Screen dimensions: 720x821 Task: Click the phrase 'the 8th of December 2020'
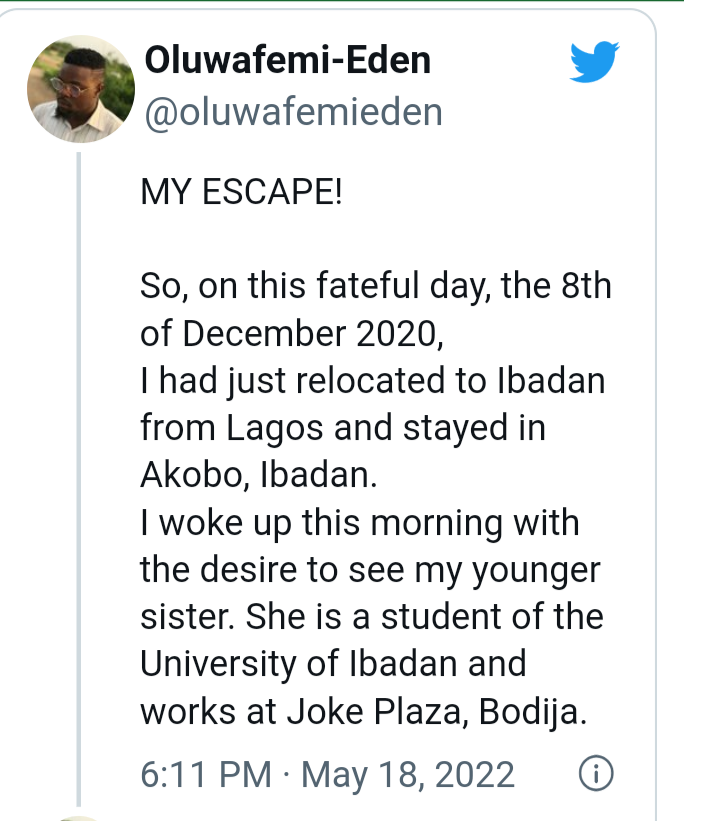point(376,309)
